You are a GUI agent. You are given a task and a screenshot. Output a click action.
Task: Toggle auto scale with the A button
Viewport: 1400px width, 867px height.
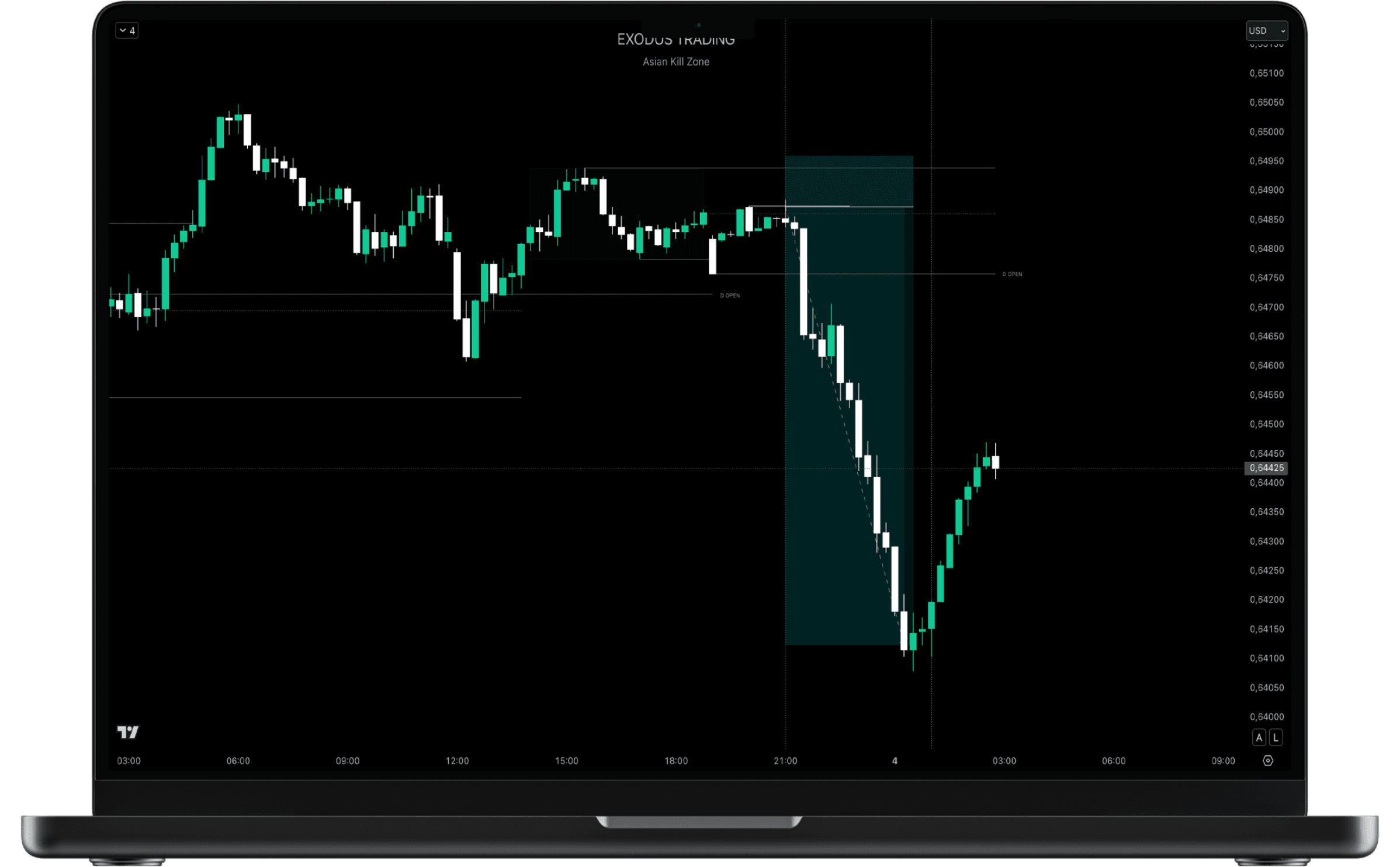point(1259,738)
